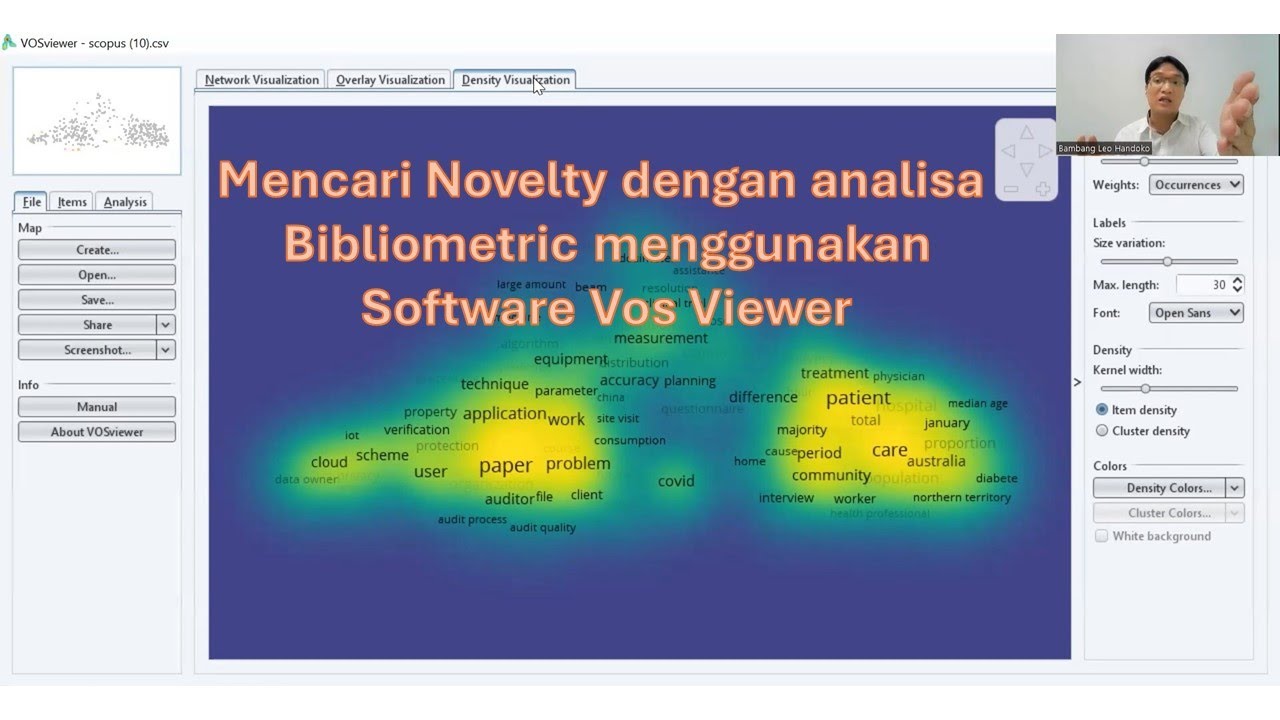The height and width of the screenshot is (720, 1280).
Task: Increase the Max. length value
Action: (x=1237, y=280)
